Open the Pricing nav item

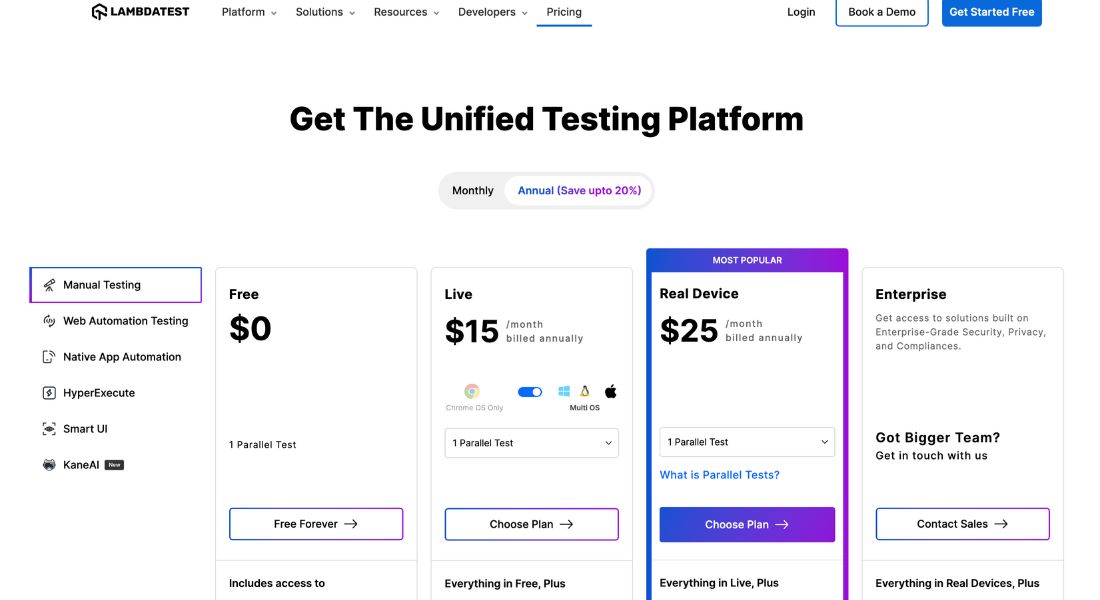(564, 12)
